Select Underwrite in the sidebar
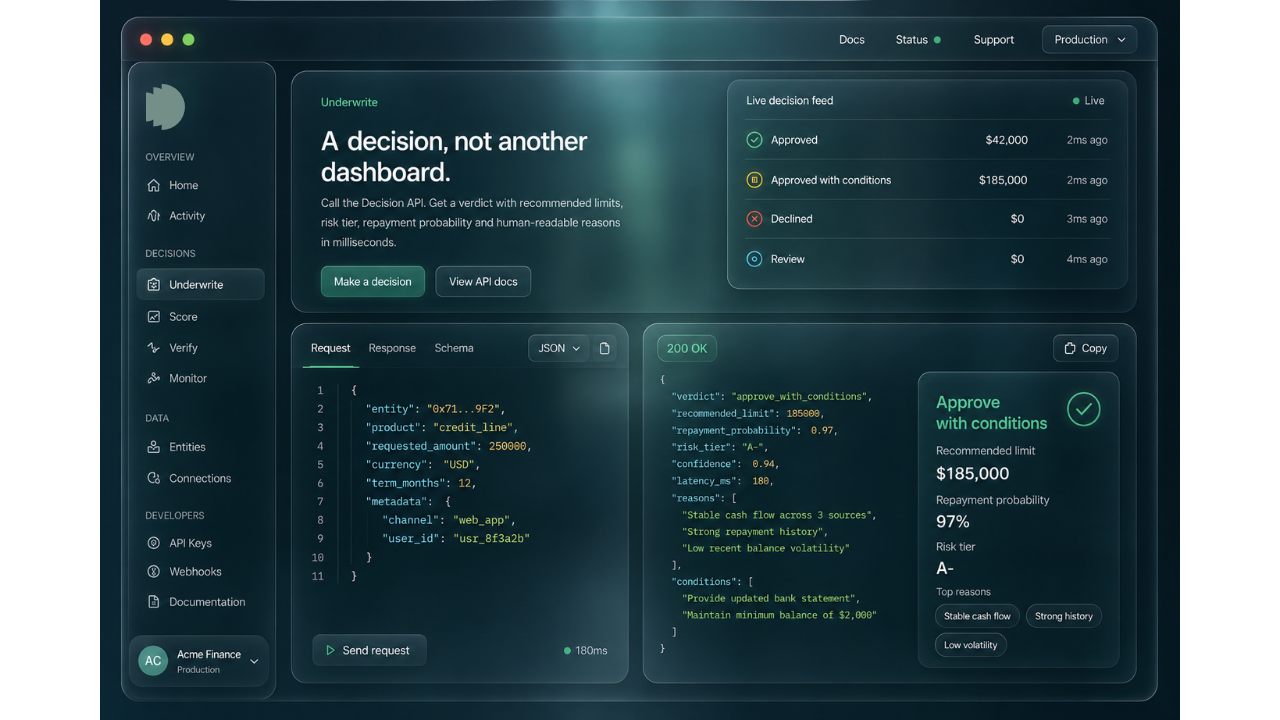 click(x=201, y=284)
